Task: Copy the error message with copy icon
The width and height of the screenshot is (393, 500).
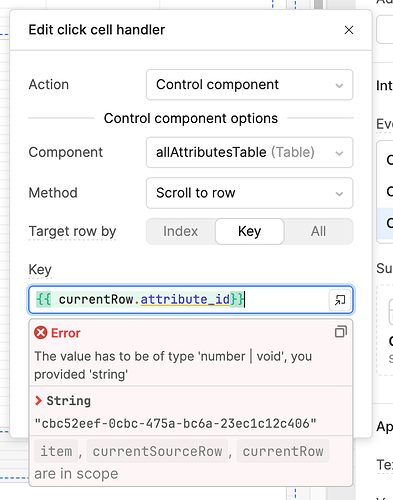Action: click(341, 332)
